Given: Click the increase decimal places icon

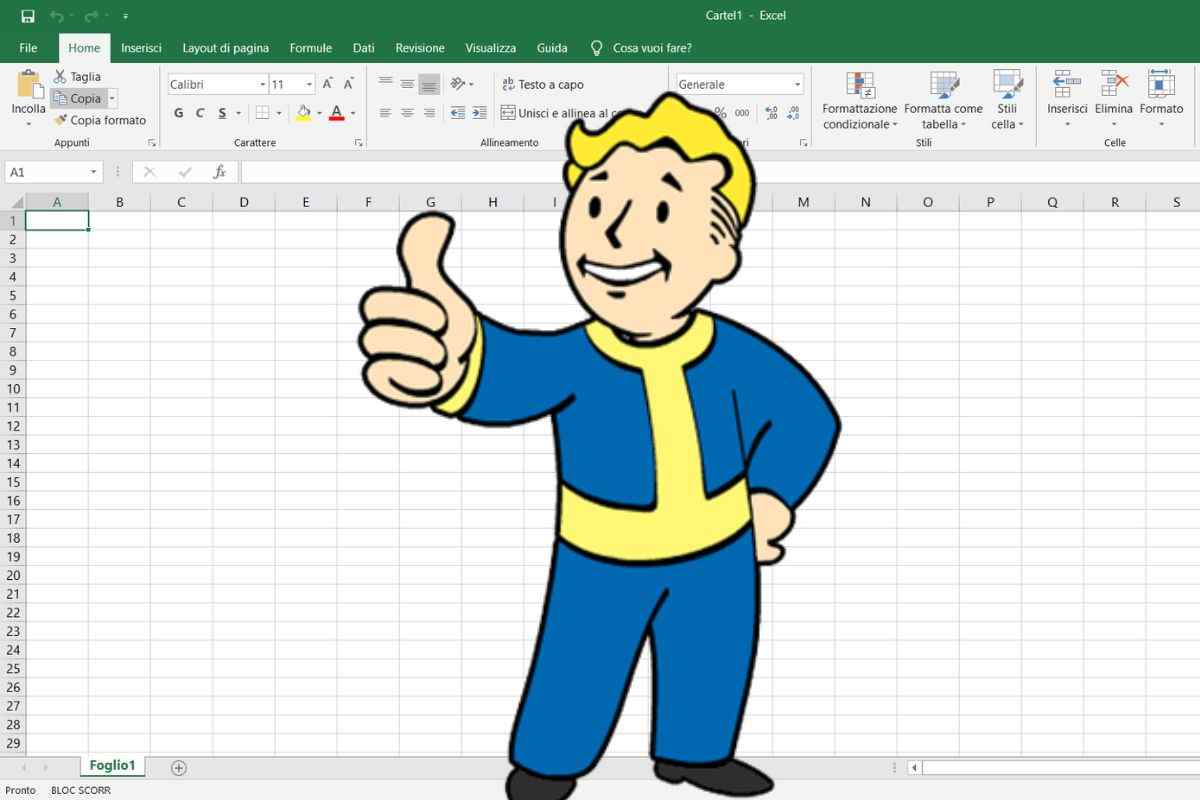Looking at the screenshot, I should pyautogui.click(x=771, y=113).
